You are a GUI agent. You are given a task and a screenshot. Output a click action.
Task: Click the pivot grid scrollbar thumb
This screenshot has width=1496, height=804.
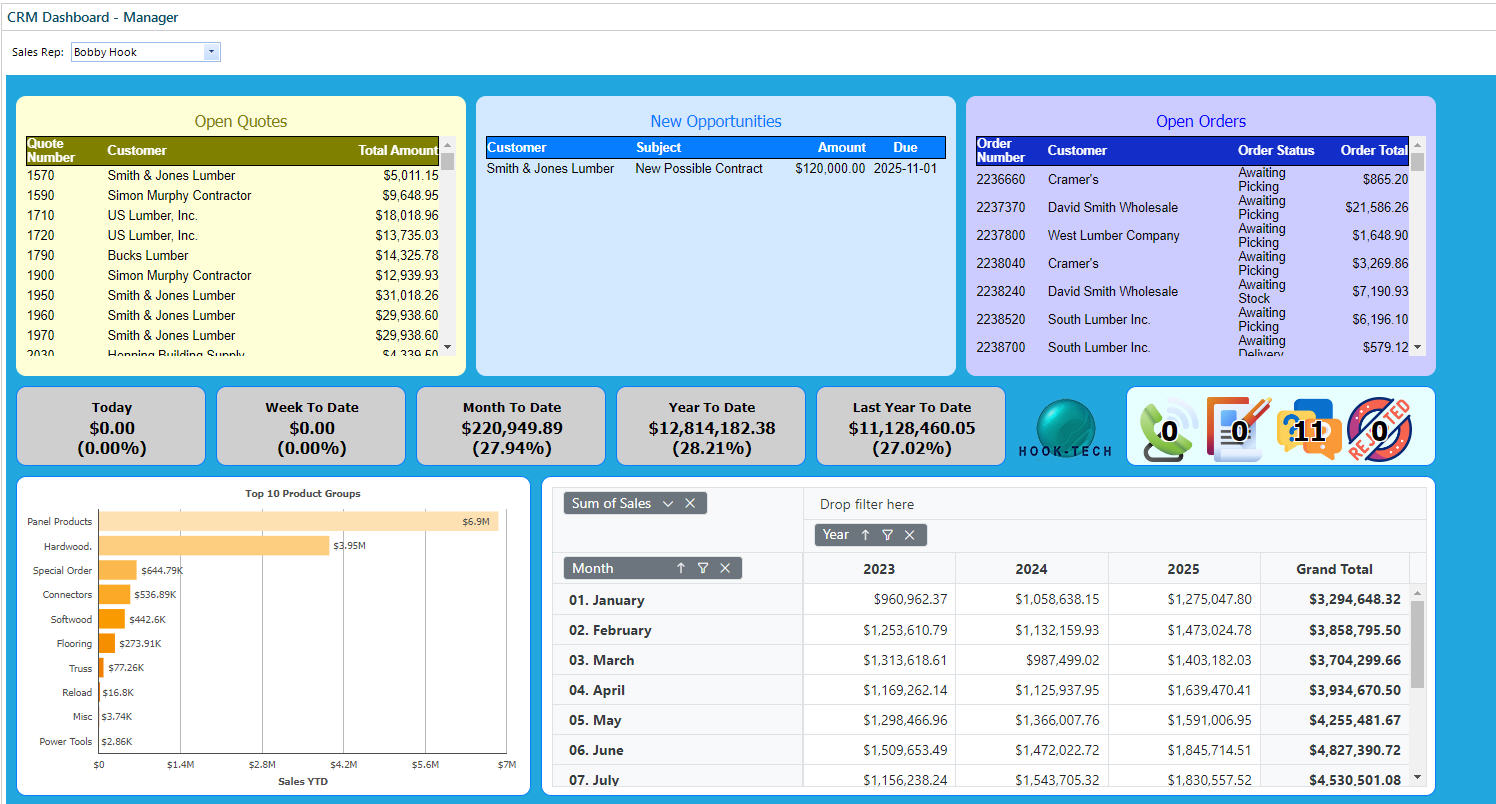pyautogui.click(x=1417, y=644)
